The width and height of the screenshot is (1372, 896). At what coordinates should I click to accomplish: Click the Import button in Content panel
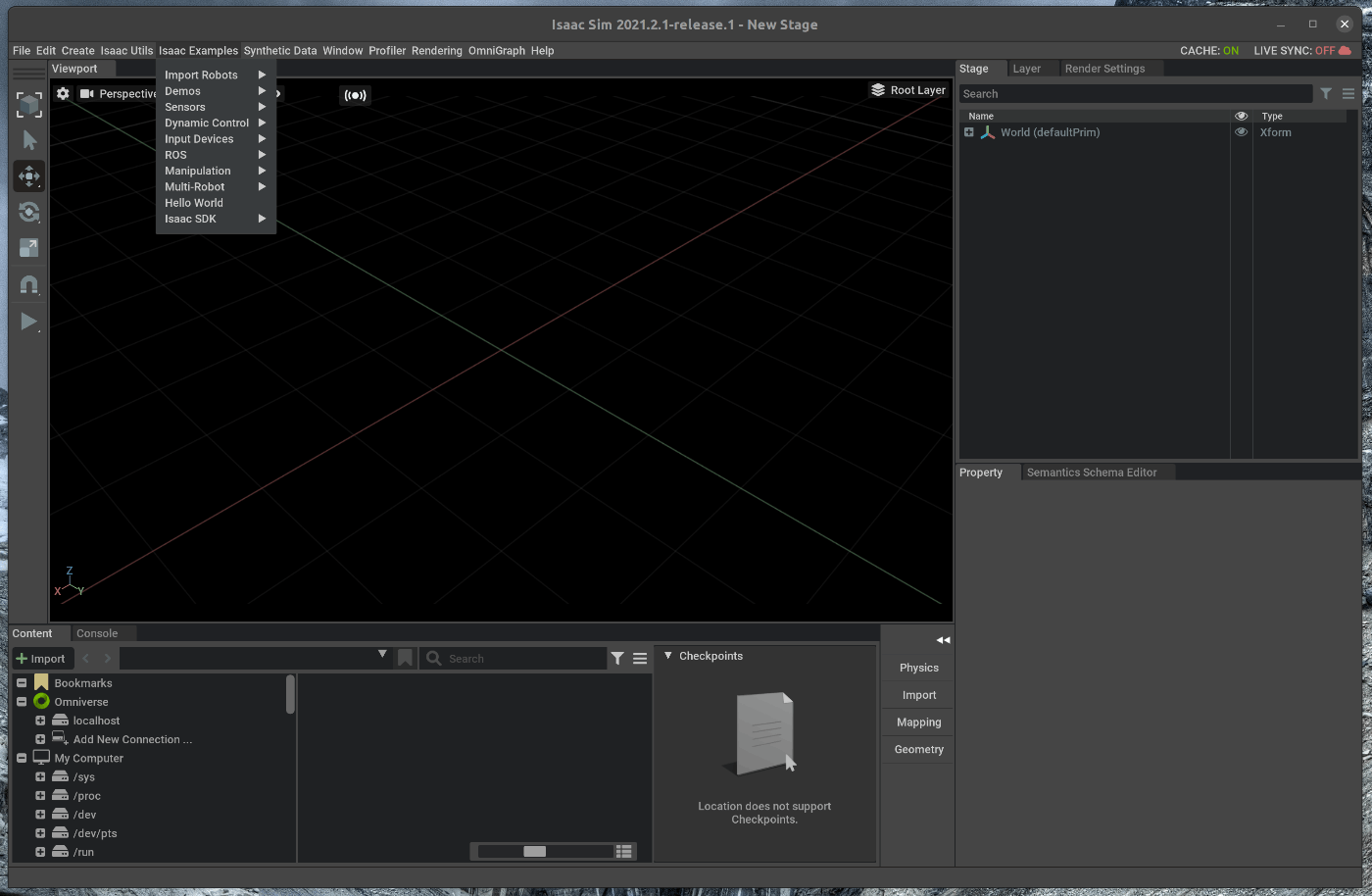pyautogui.click(x=41, y=659)
